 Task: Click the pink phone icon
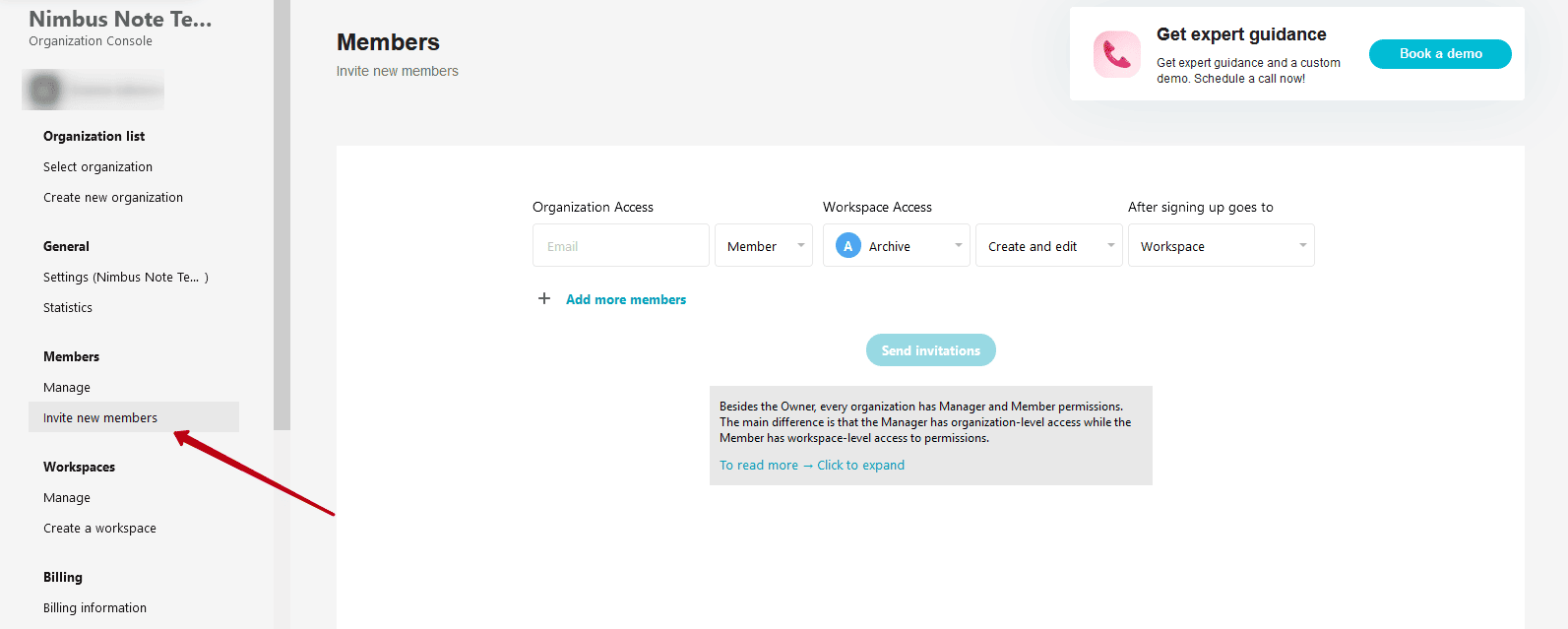point(1116,54)
